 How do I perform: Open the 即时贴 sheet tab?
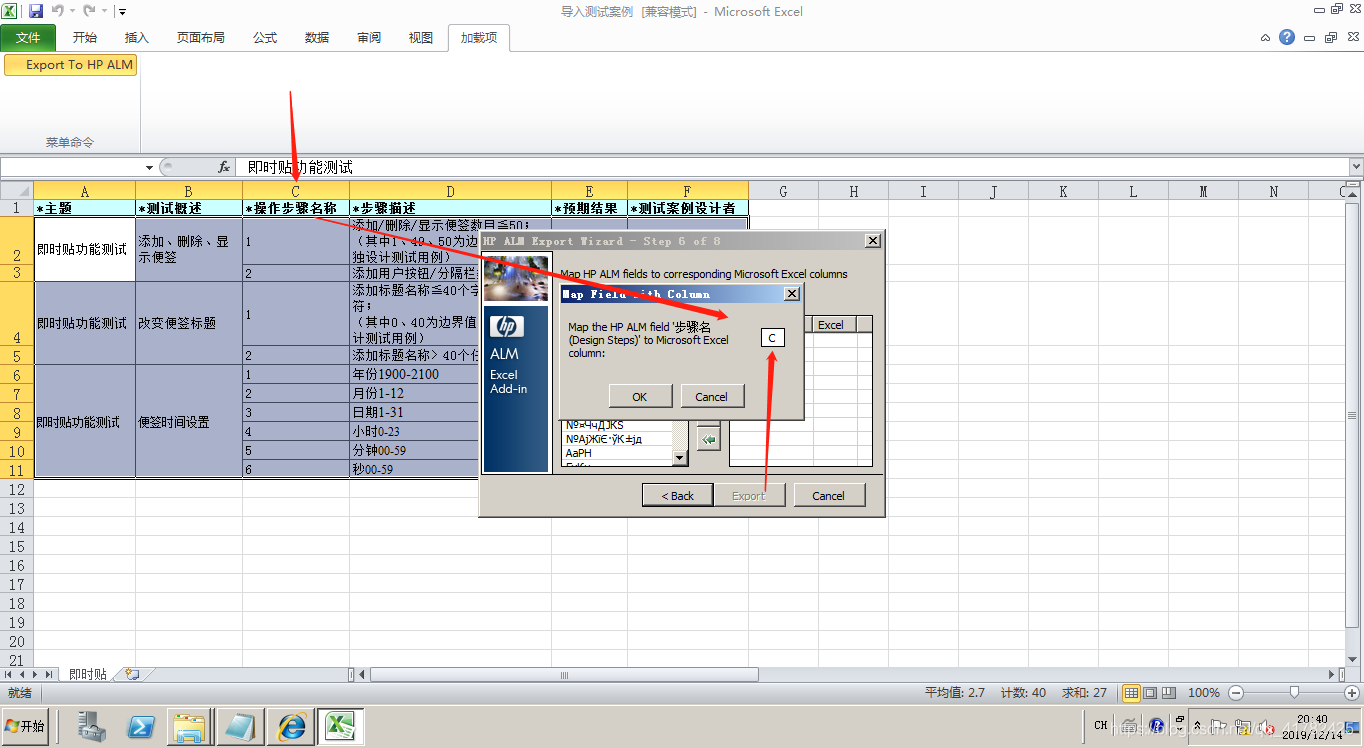pos(88,675)
